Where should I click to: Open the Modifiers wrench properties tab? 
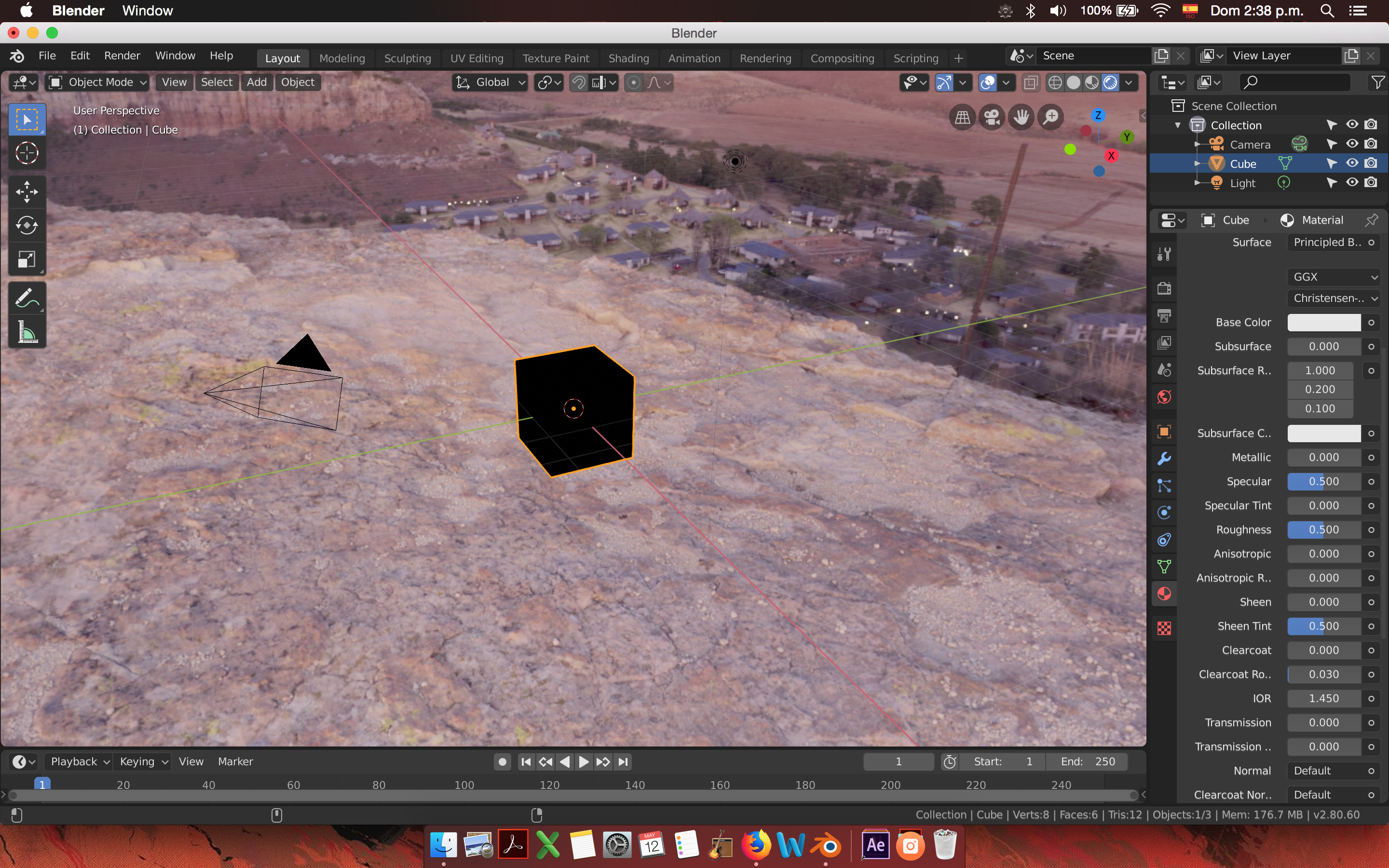pos(1164,459)
